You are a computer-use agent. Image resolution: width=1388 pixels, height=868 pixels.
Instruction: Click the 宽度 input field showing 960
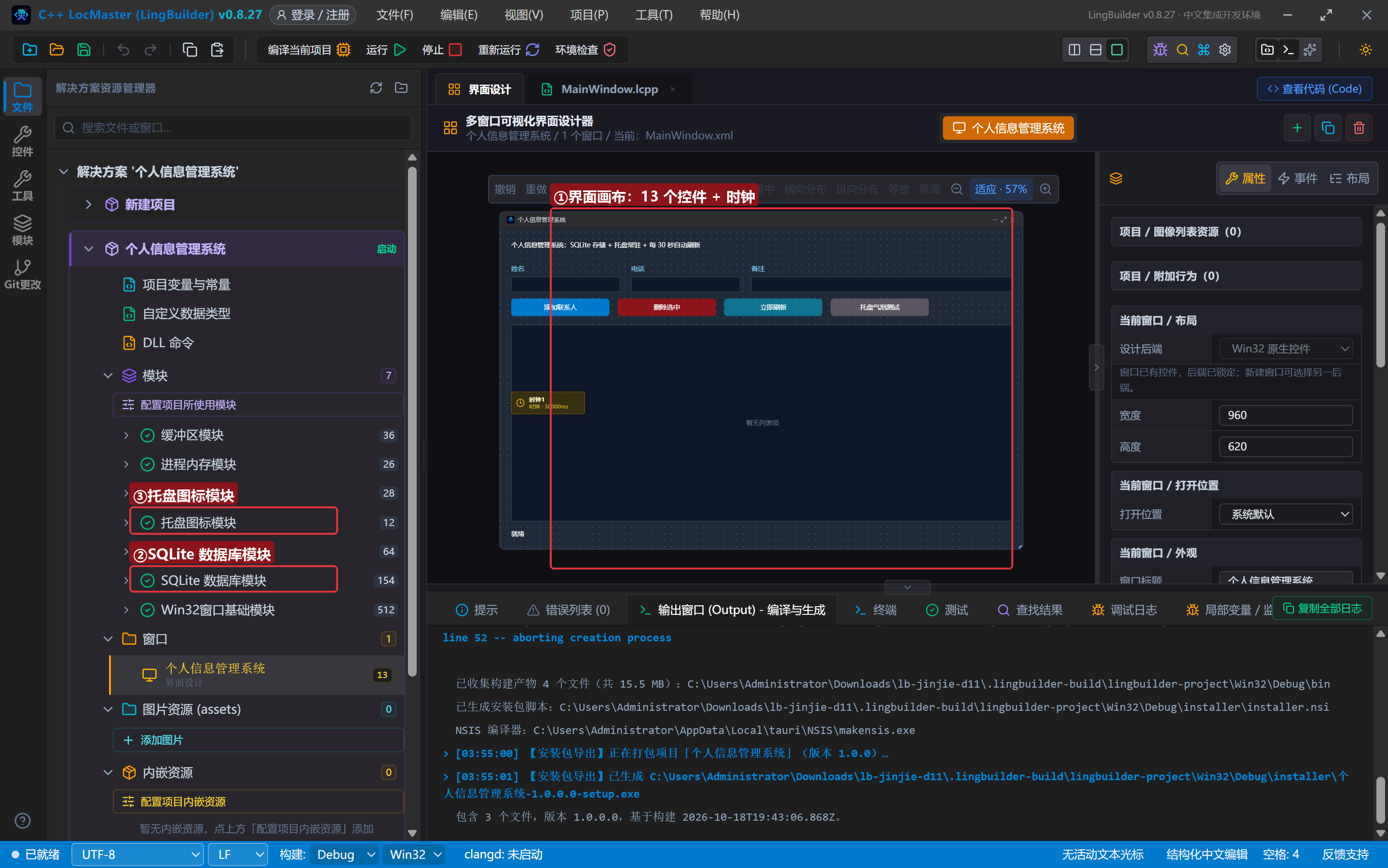pos(1286,415)
